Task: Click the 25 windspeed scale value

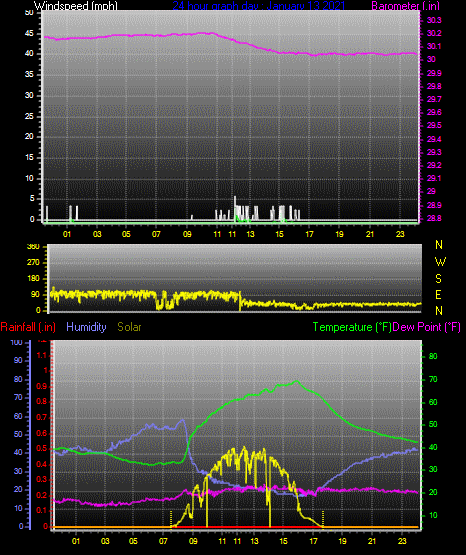Action: click(x=29, y=116)
